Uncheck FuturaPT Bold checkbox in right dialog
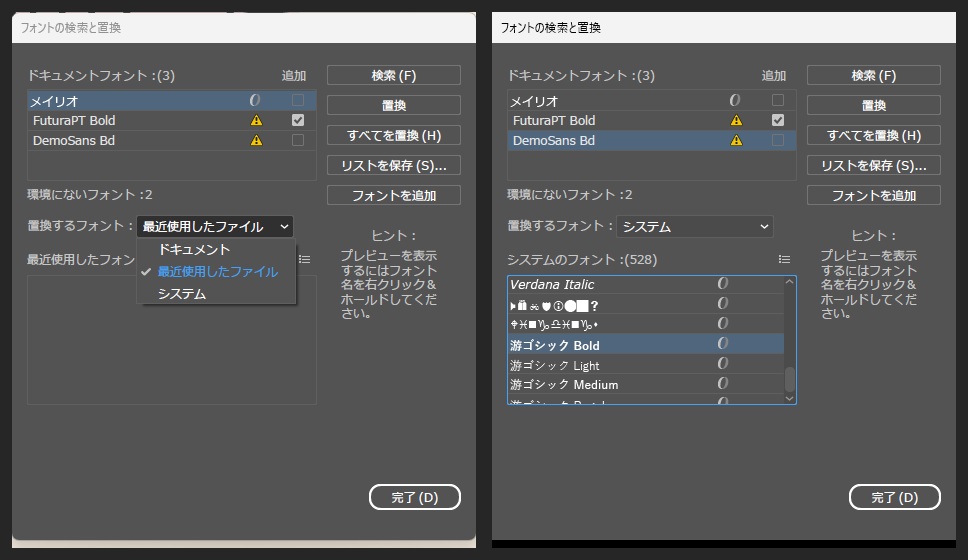 [778, 120]
